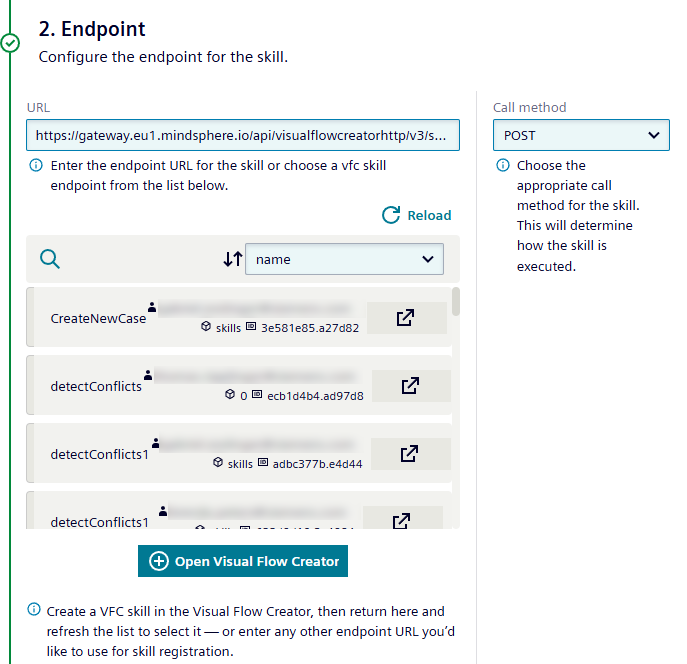
Task: Select the CreateNewCase skill endpoint
Action: tap(98, 319)
